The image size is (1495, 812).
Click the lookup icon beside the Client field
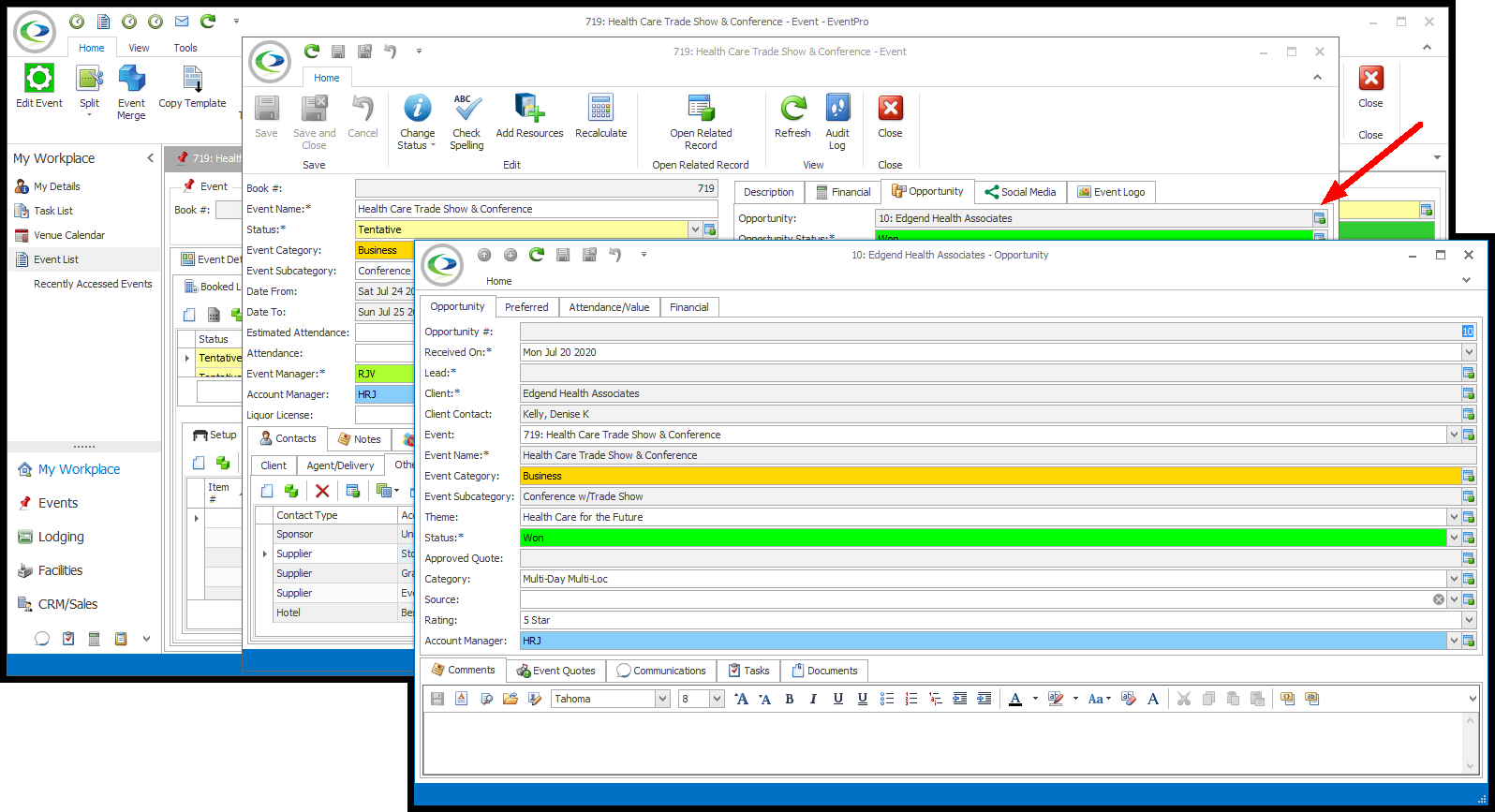tap(1469, 393)
